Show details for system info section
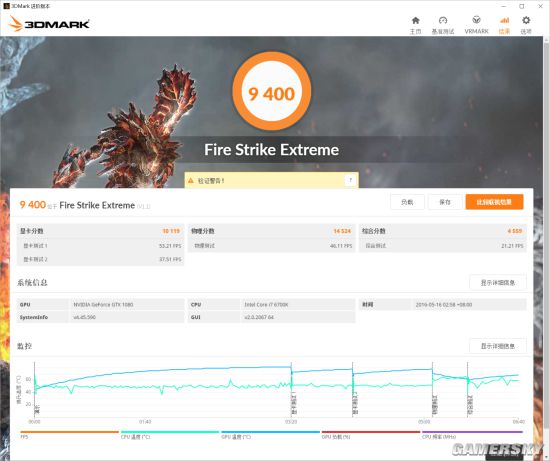550x461 pixels. point(497,282)
